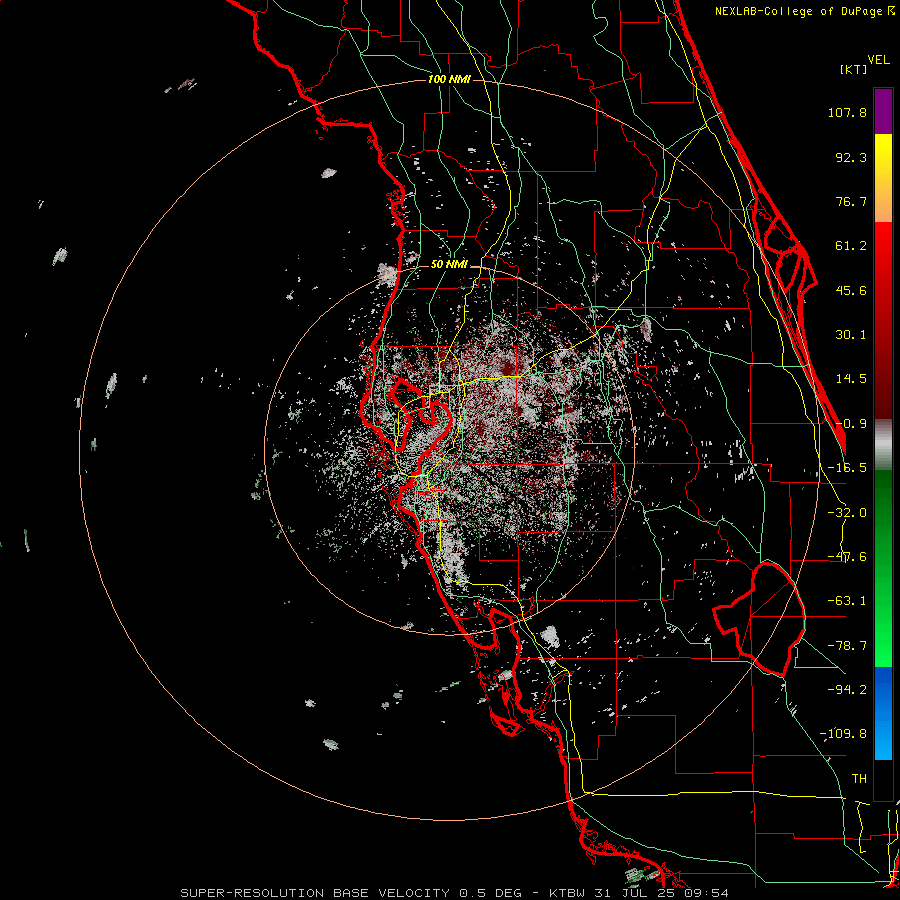This screenshot has height=900, width=900.
Task: Click the 92.3 velocity scale value
Action: [851, 157]
